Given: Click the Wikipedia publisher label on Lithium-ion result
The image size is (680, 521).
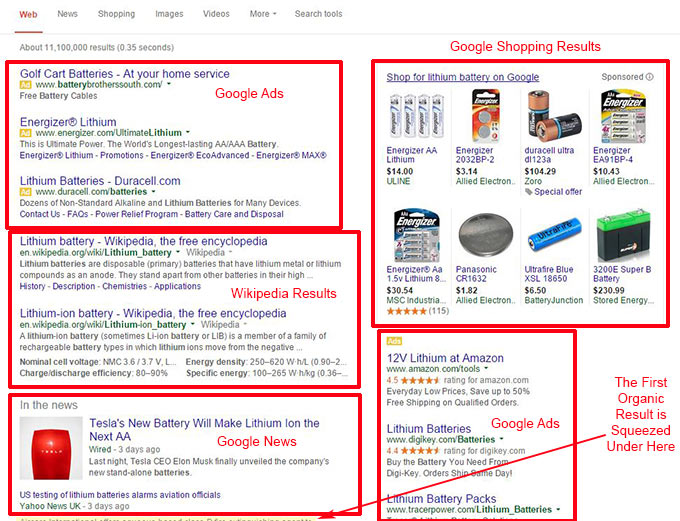Looking at the screenshot, I should click(220, 324).
